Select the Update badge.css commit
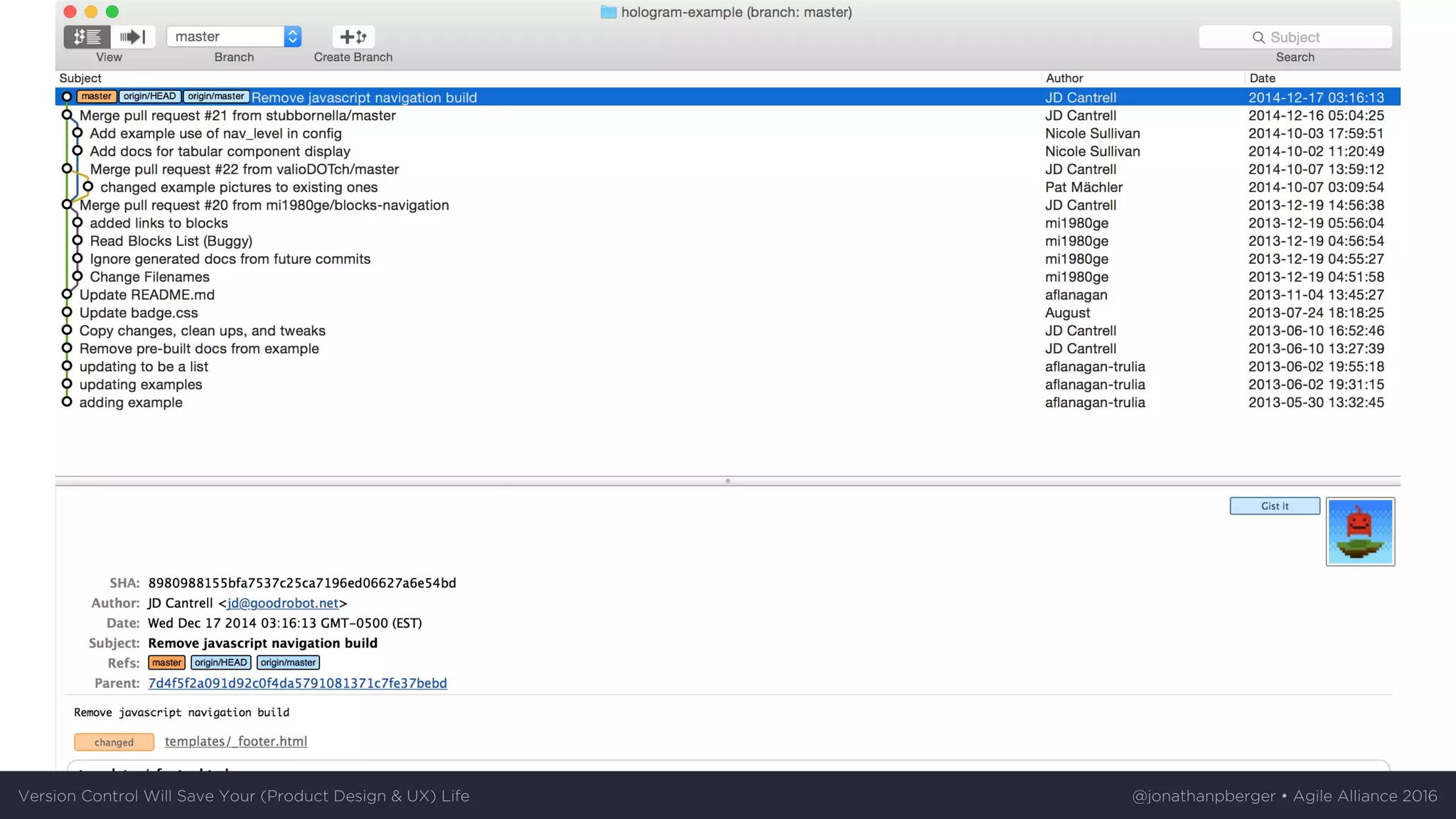This screenshot has height=819, width=1456. click(139, 313)
